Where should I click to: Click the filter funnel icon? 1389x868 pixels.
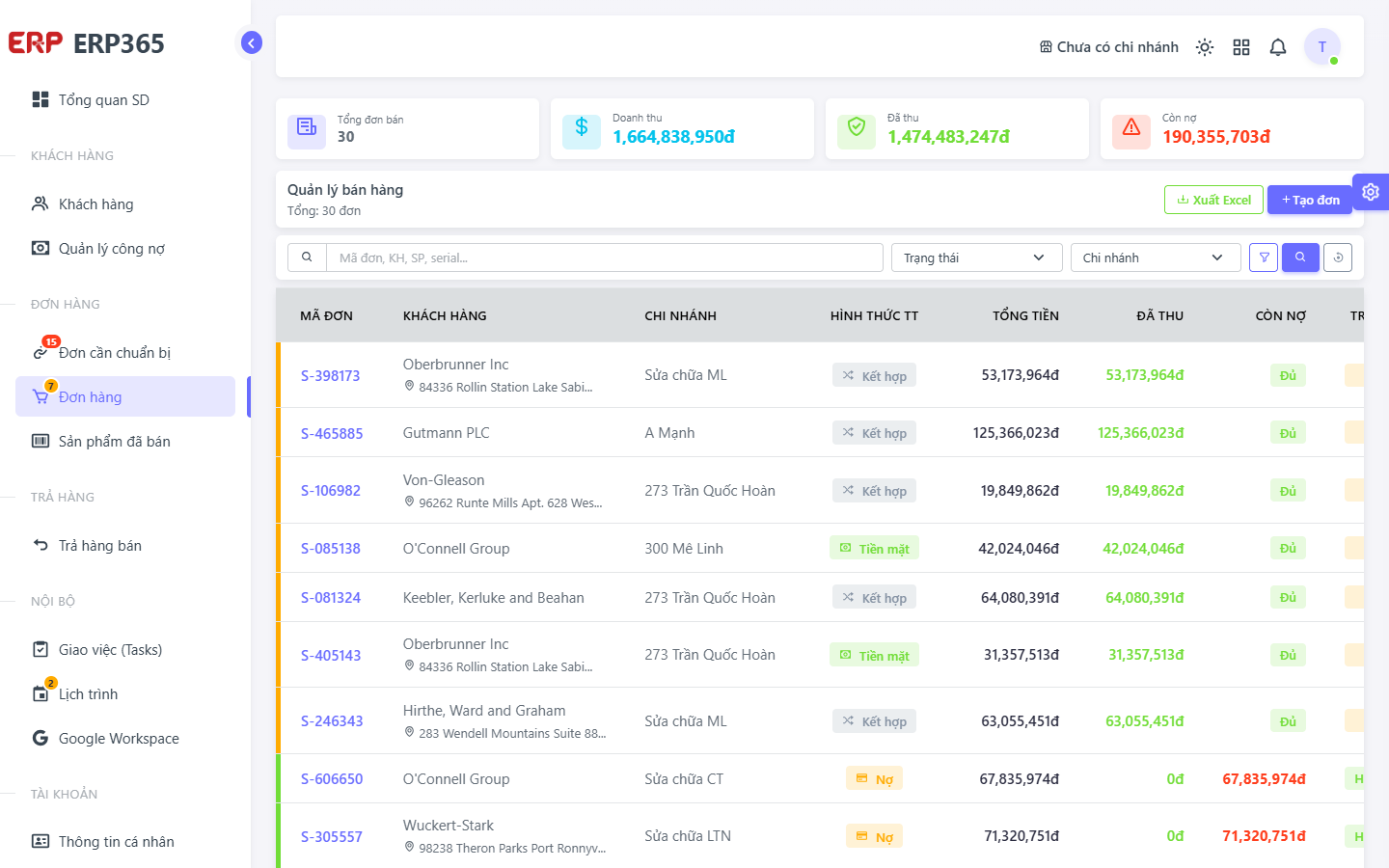pyautogui.click(x=1264, y=258)
